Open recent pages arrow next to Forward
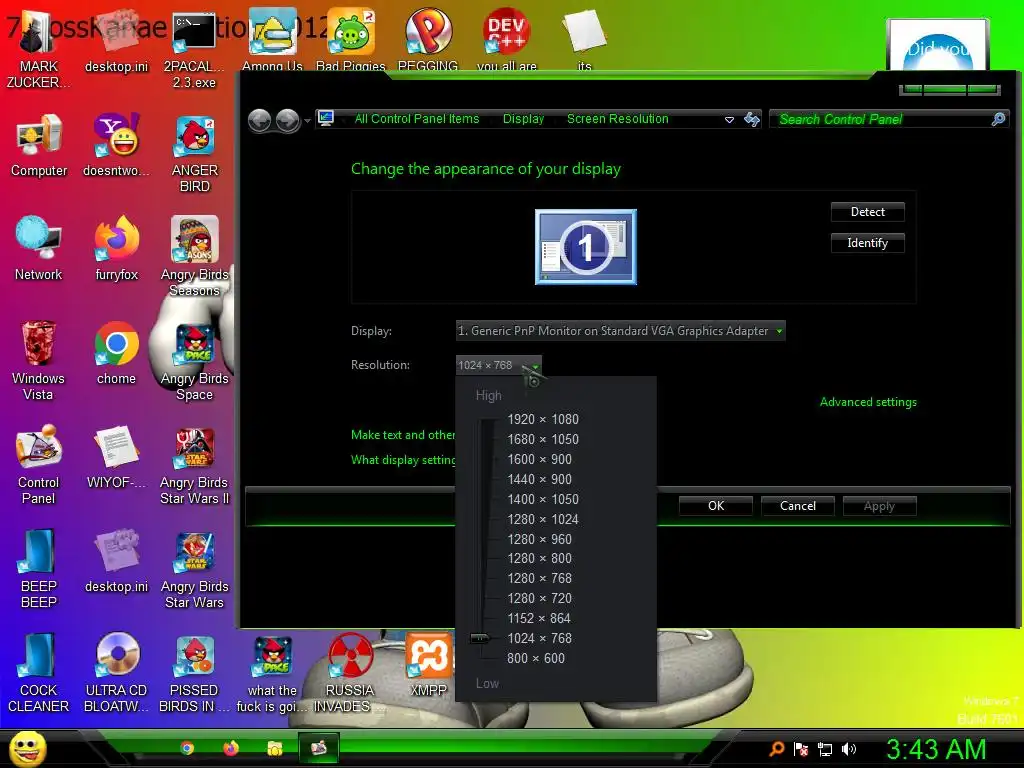Image resolution: width=1024 pixels, height=768 pixels. 307,121
